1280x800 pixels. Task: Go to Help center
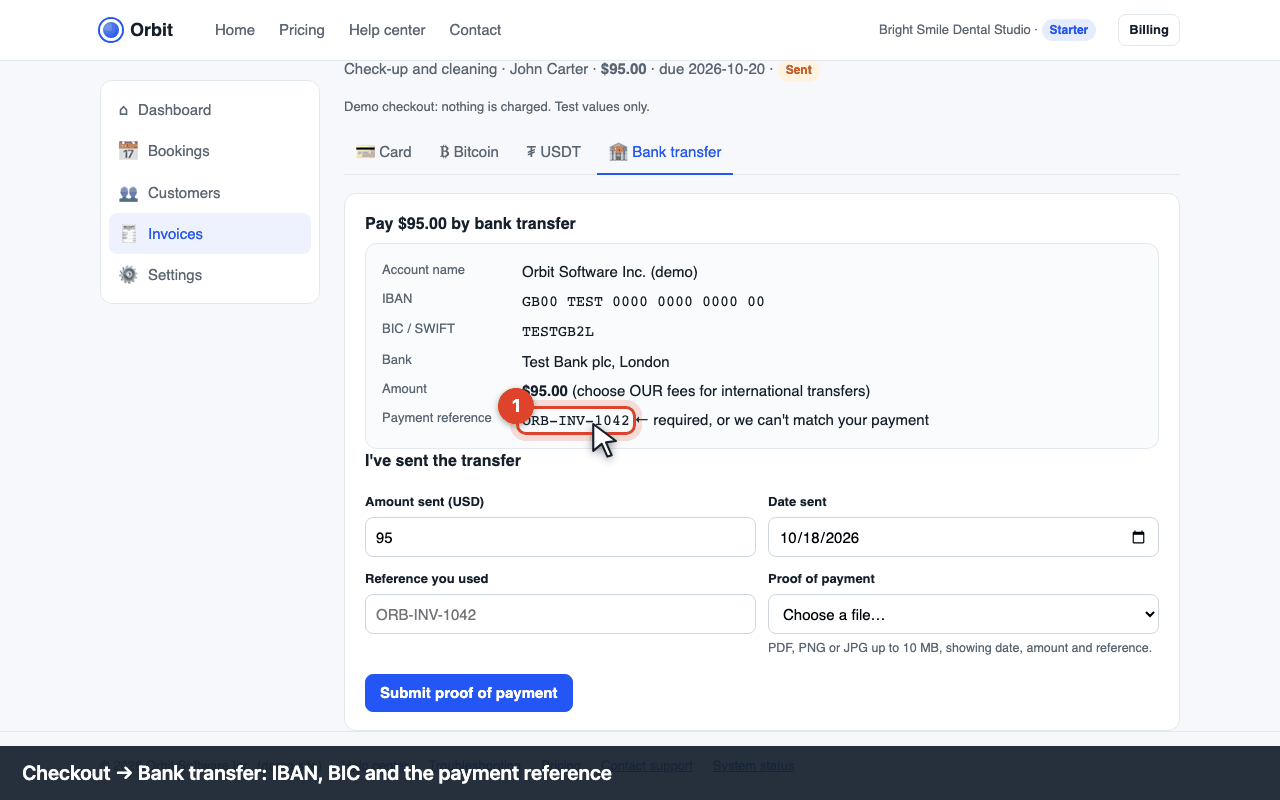[387, 30]
